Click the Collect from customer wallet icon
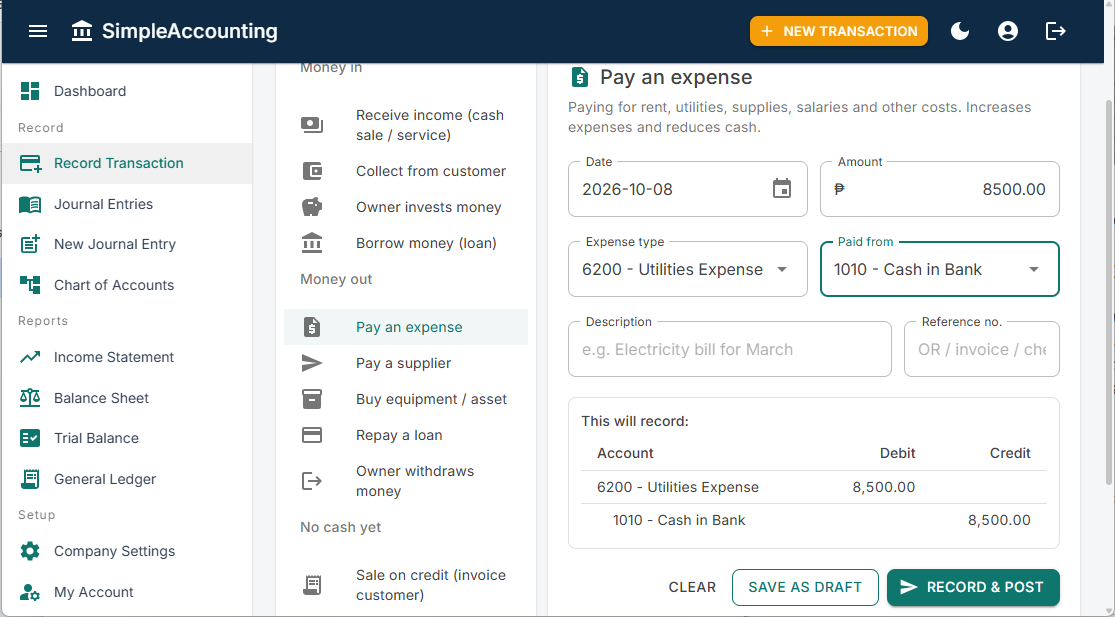 pos(312,171)
